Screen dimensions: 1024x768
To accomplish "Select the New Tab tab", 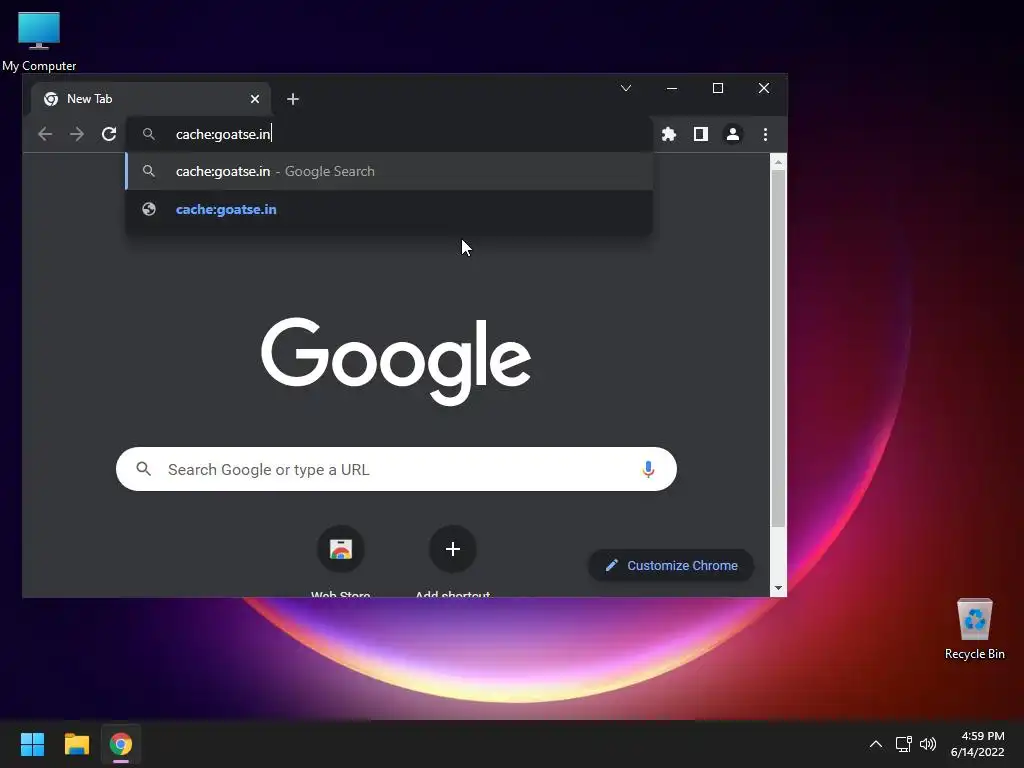I will point(151,99).
